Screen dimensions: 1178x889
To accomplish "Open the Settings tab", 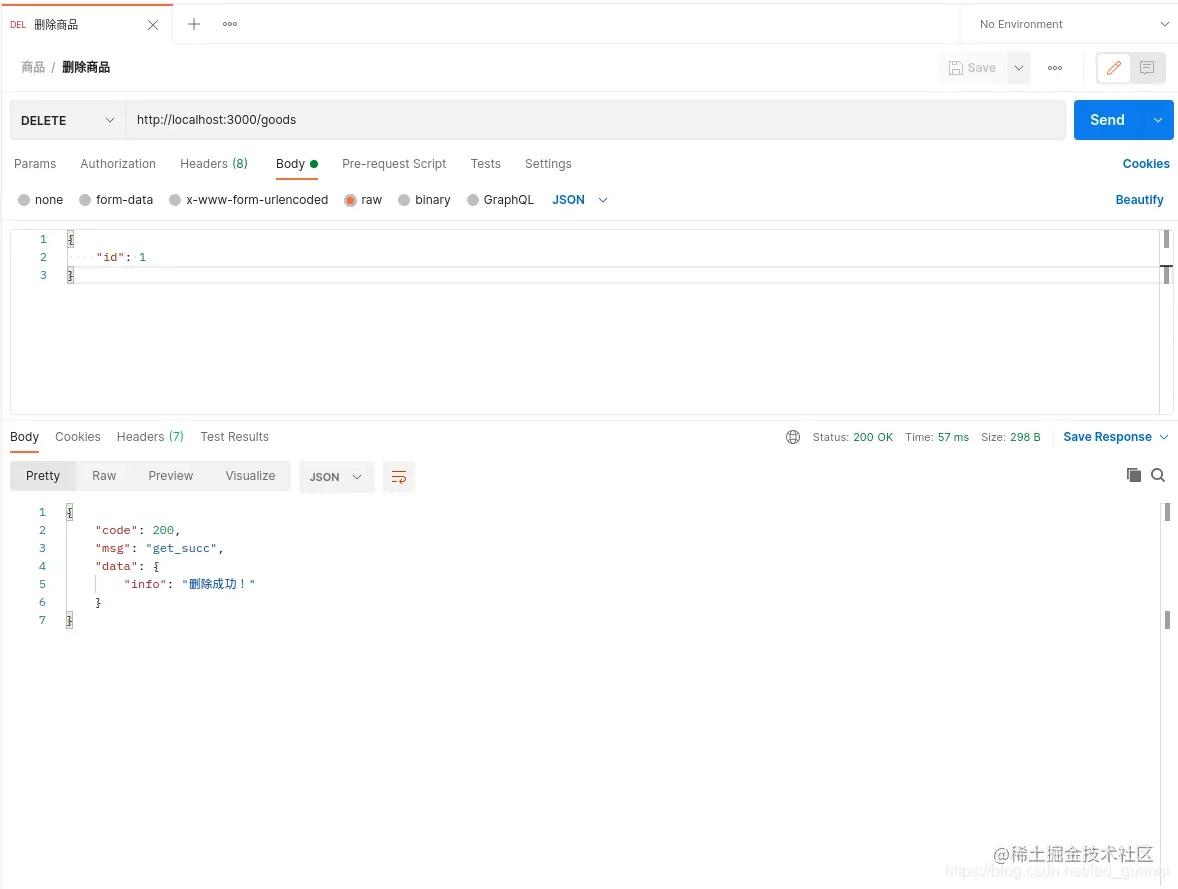I will tap(548, 164).
